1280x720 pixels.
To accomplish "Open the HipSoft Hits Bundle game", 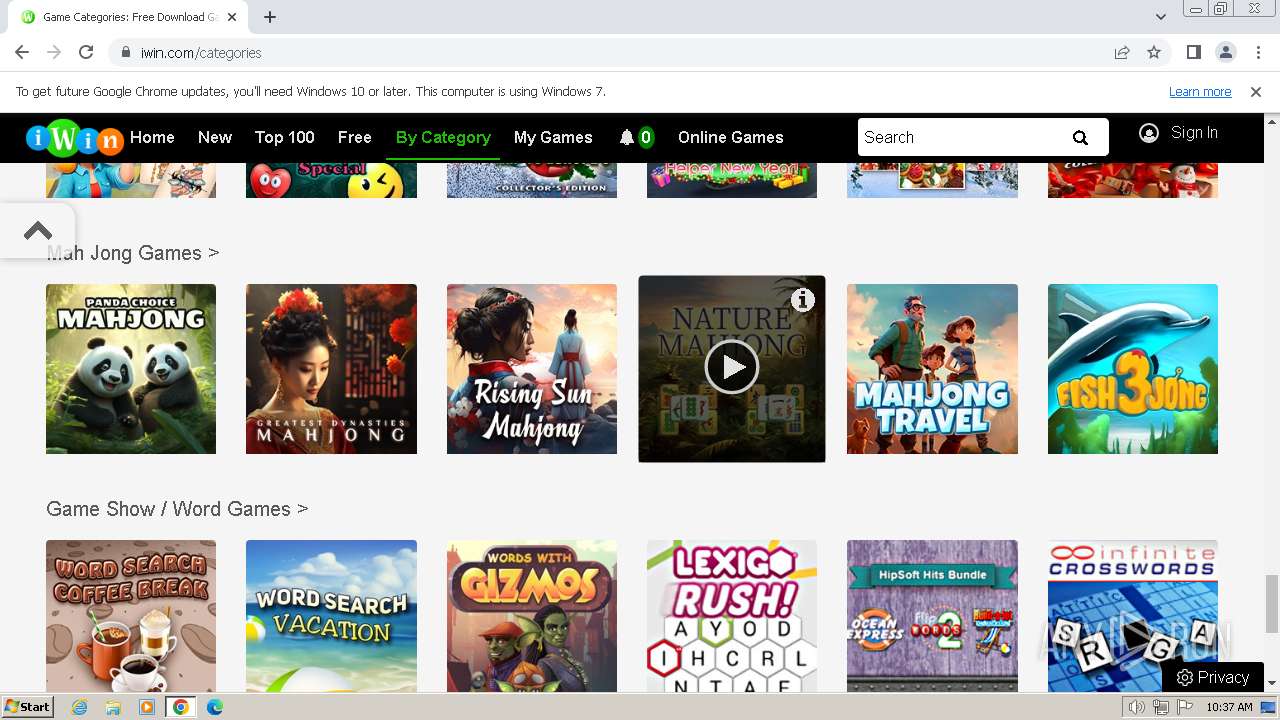I will coord(932,616).
